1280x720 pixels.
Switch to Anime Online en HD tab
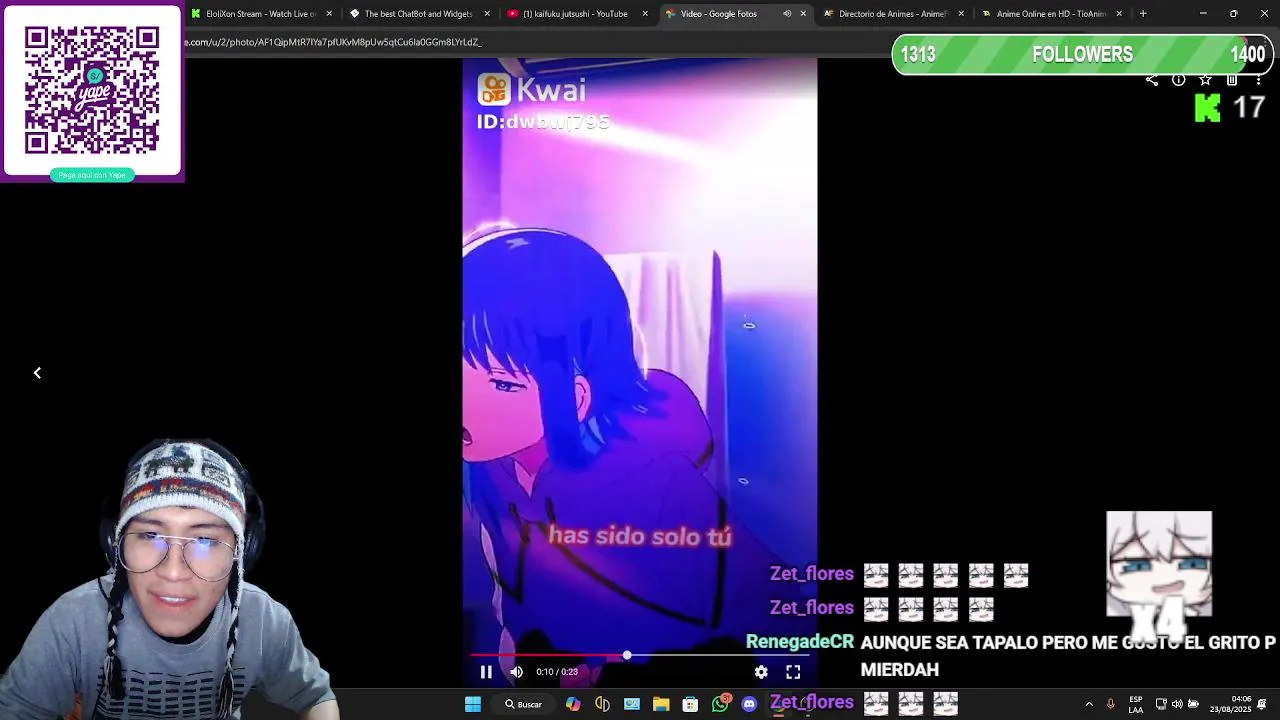pos(1050,14)
